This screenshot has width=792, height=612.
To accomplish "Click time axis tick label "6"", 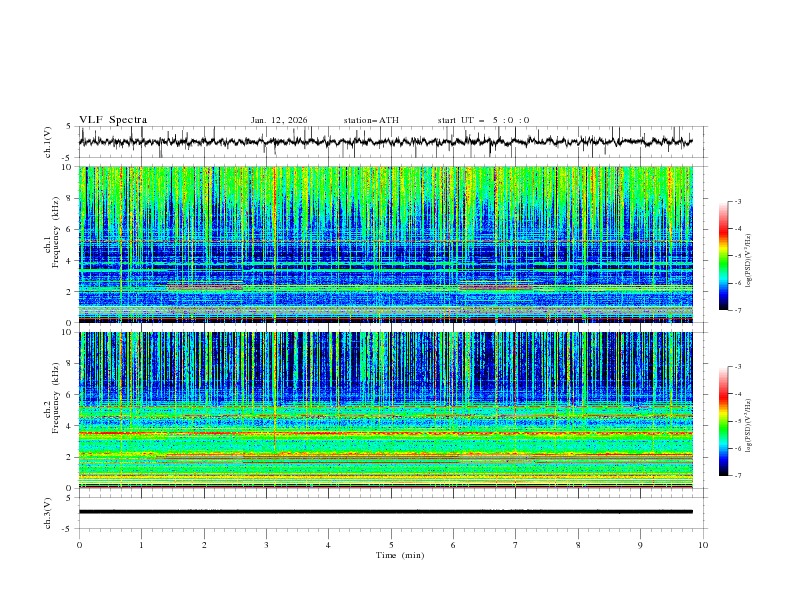I will [x=453, y=545].
